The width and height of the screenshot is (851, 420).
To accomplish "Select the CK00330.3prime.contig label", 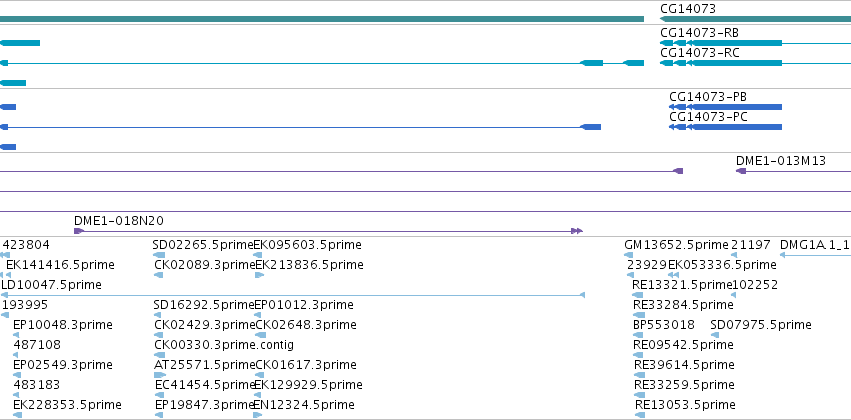I will point(224,345).
